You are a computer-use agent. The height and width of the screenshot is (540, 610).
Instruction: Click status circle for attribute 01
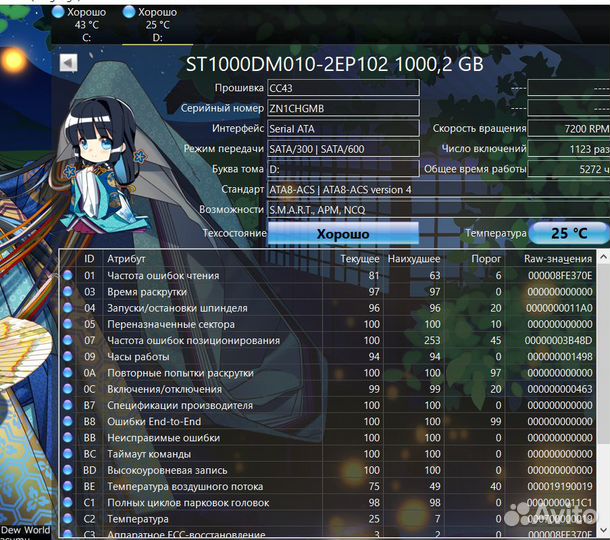(x=68, y=275)
